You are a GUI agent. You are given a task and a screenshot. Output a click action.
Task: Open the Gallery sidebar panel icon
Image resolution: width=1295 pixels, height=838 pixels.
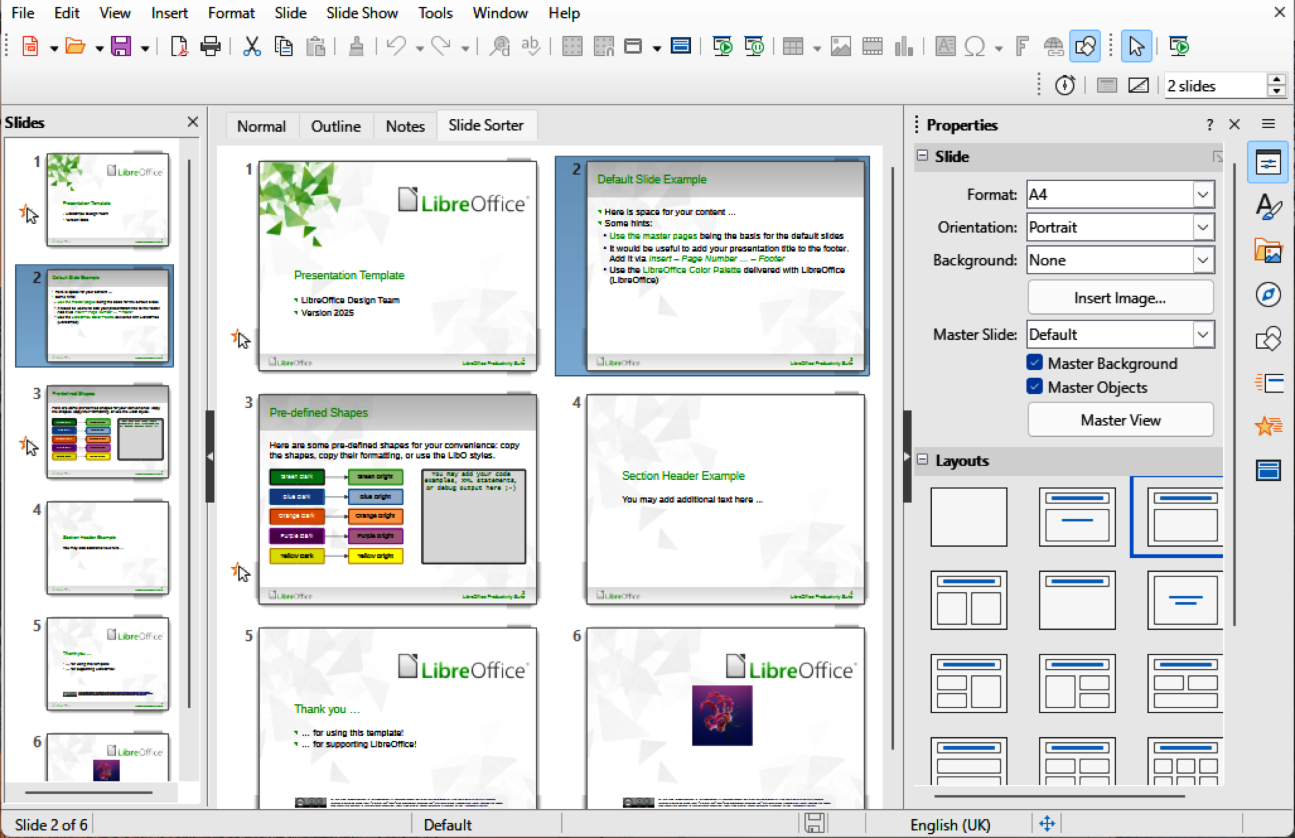point(1268,251)
